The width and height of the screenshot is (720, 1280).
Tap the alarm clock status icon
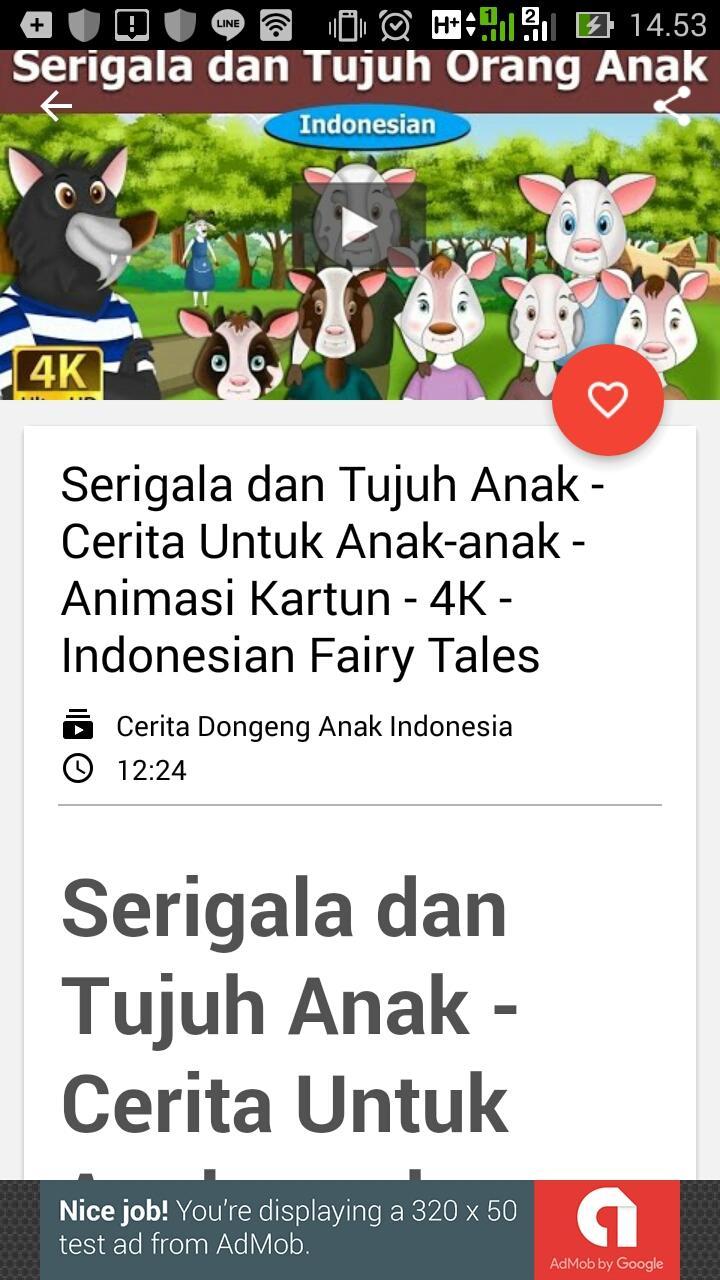396,25
